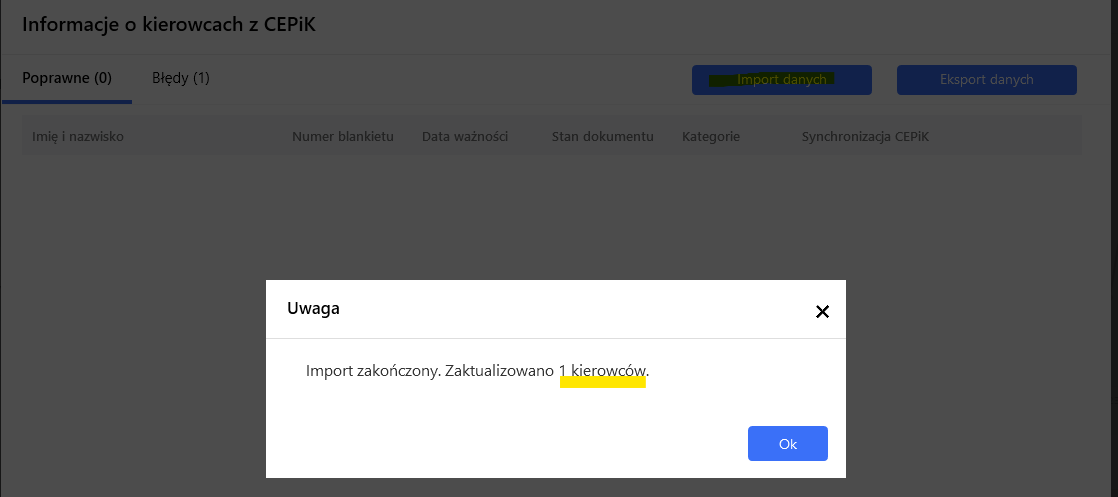Choose the Kategorie column header
This screenshot has width=1118, height=497.
710,136
